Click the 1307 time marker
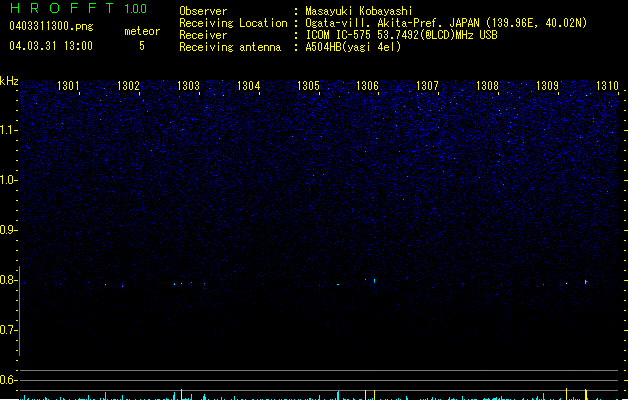 coord(427,86)
